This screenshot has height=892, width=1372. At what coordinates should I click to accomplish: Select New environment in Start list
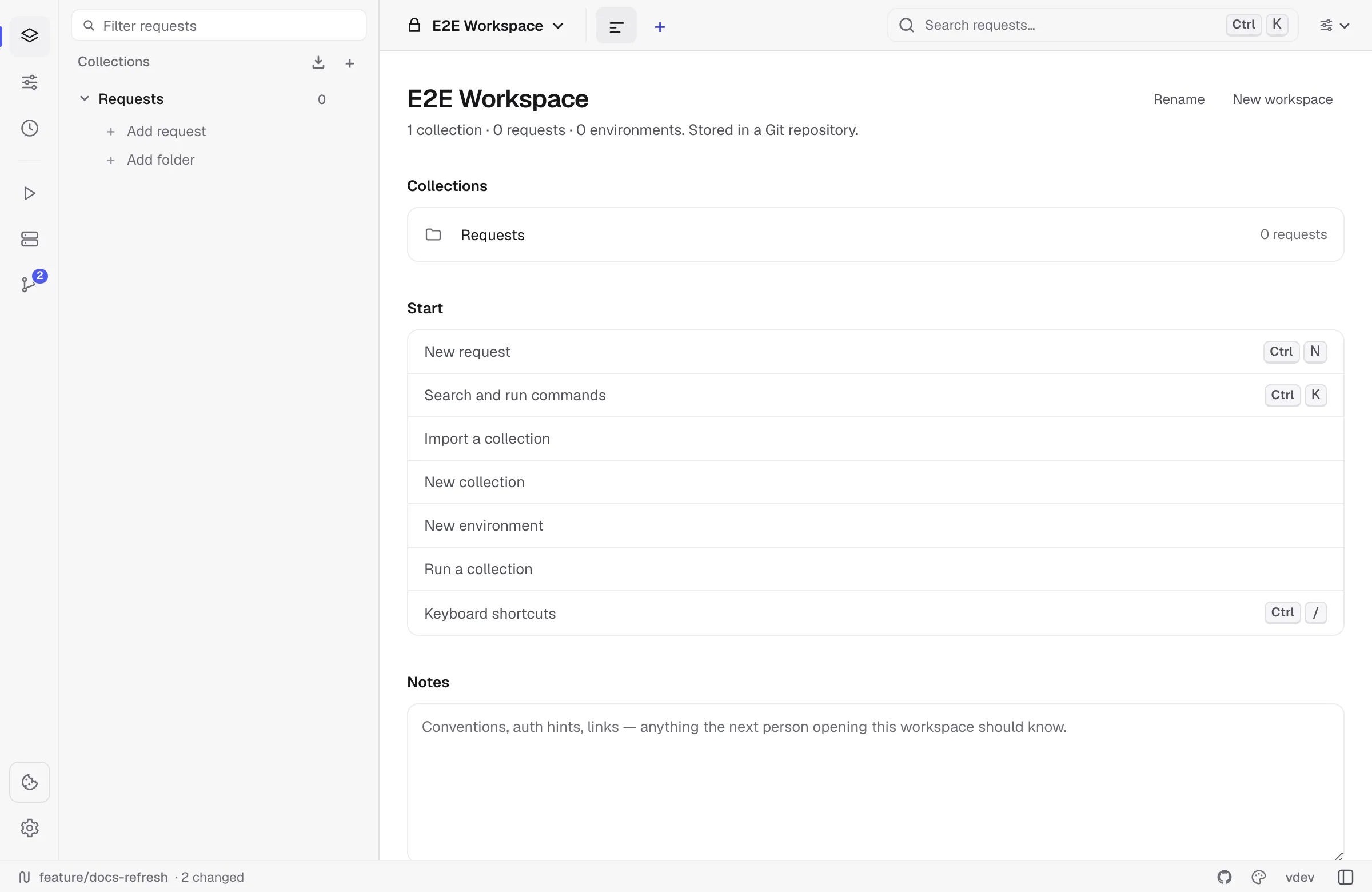coord(875,525)
